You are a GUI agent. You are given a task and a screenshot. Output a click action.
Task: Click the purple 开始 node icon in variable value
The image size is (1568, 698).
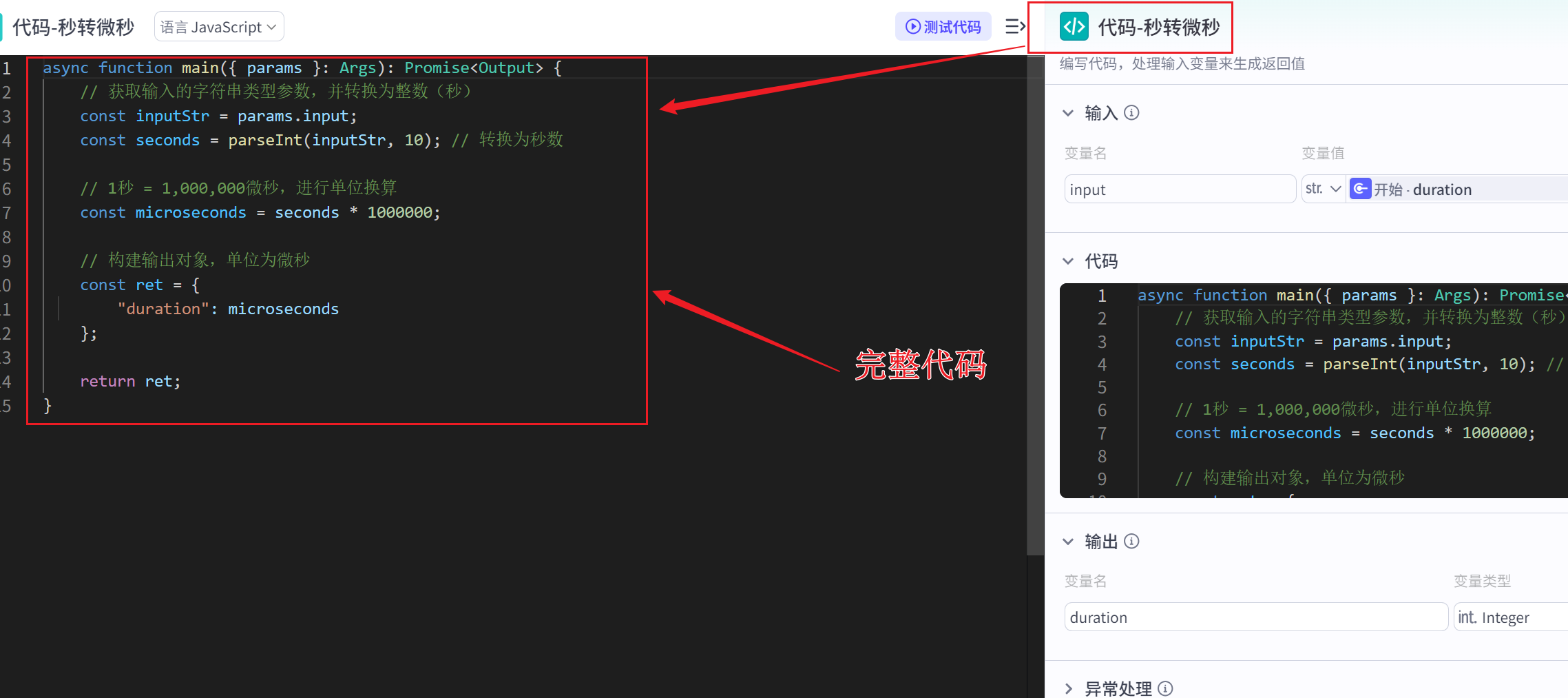(x=1361, y=188)
